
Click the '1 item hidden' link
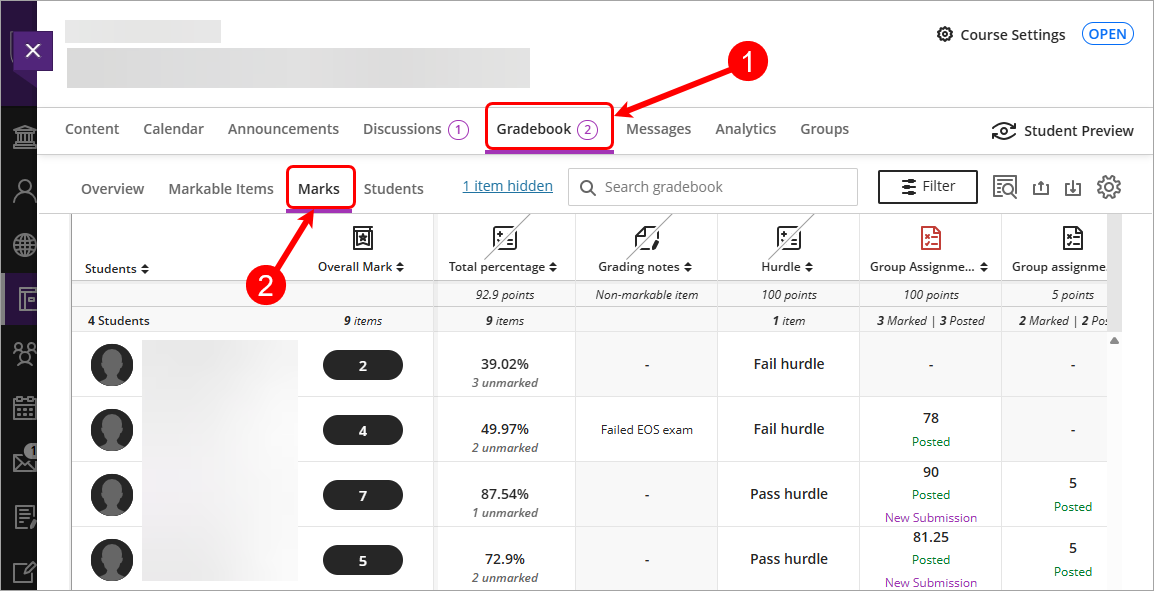pos(507,186)
